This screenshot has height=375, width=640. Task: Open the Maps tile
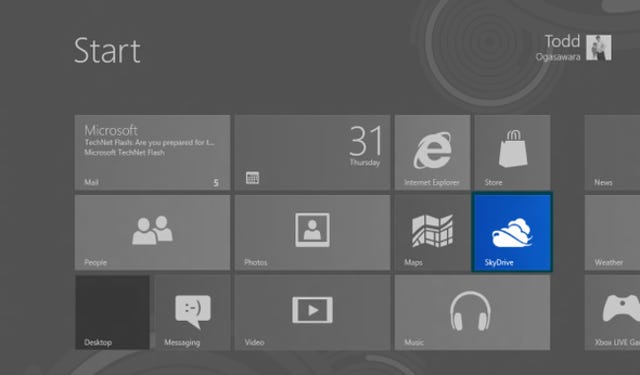point(432,233)
